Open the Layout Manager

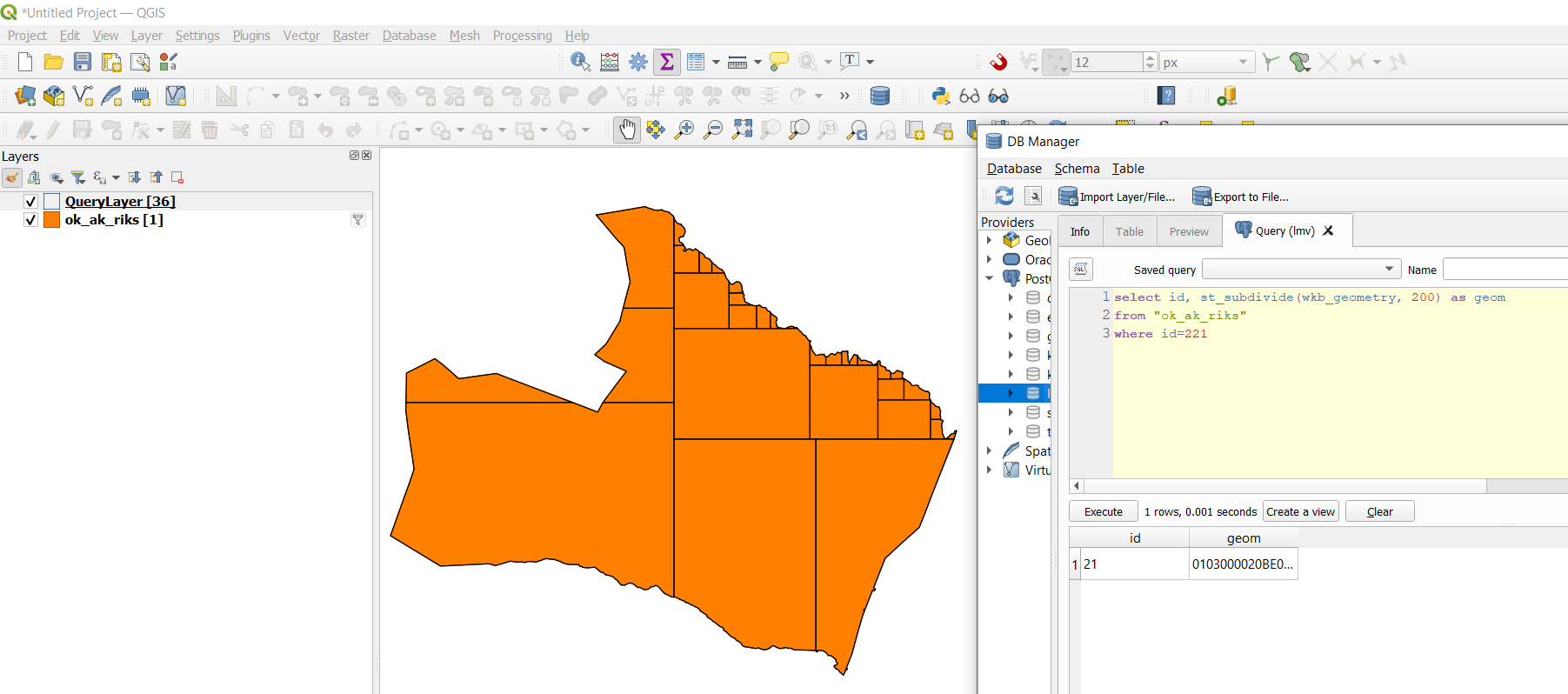click(x=140, y=62)
